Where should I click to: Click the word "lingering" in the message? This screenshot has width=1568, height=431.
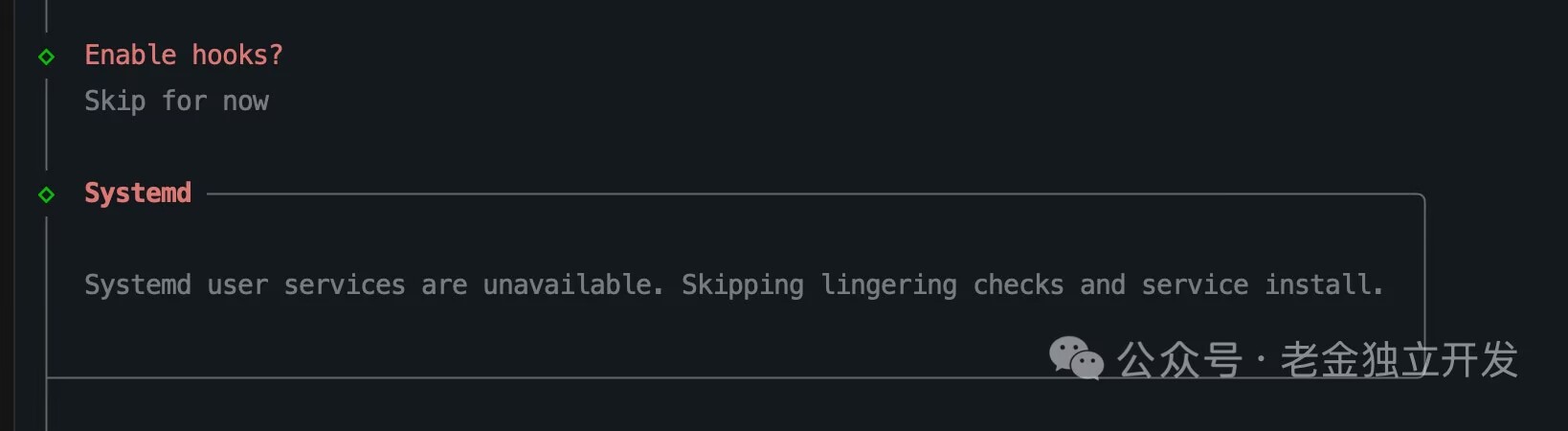888,284
